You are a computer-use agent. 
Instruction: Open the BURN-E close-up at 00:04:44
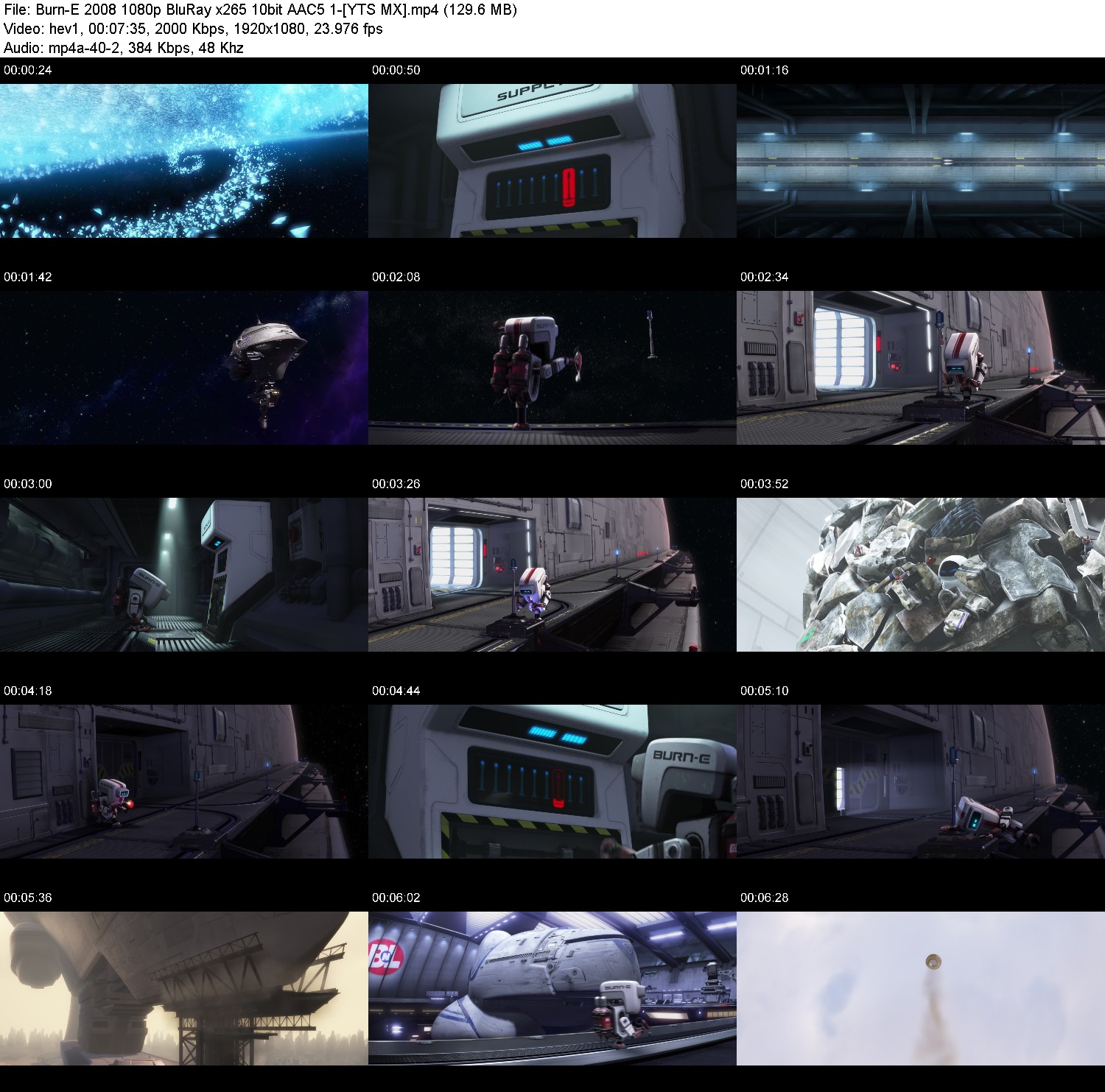[552, 781]
